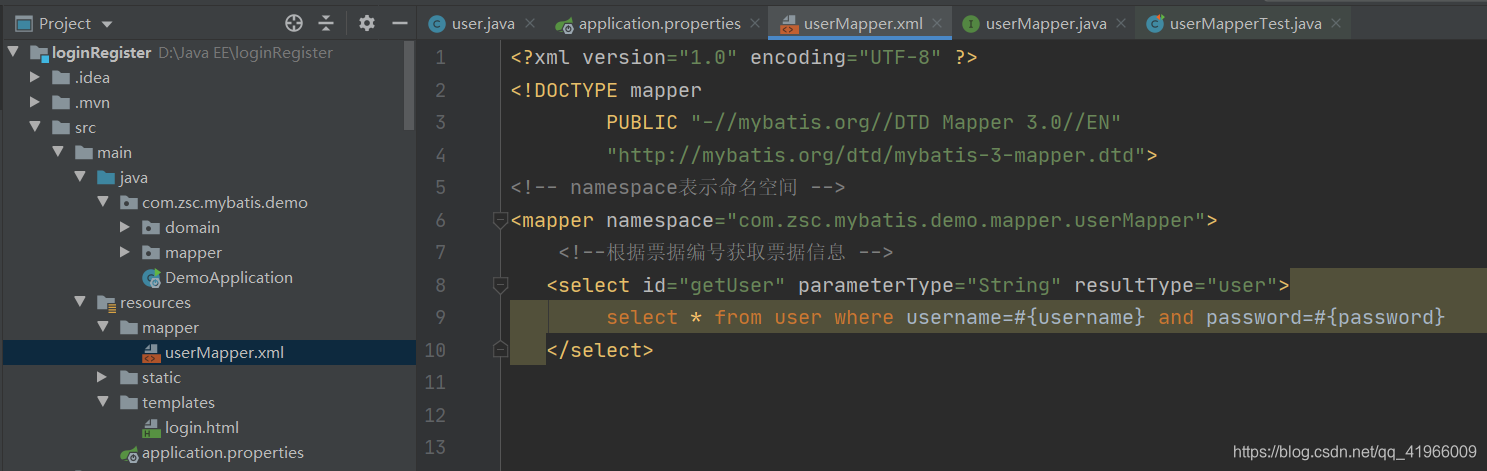Expand the domain package arrow
Screen dimensions: 1487x471
125,228
